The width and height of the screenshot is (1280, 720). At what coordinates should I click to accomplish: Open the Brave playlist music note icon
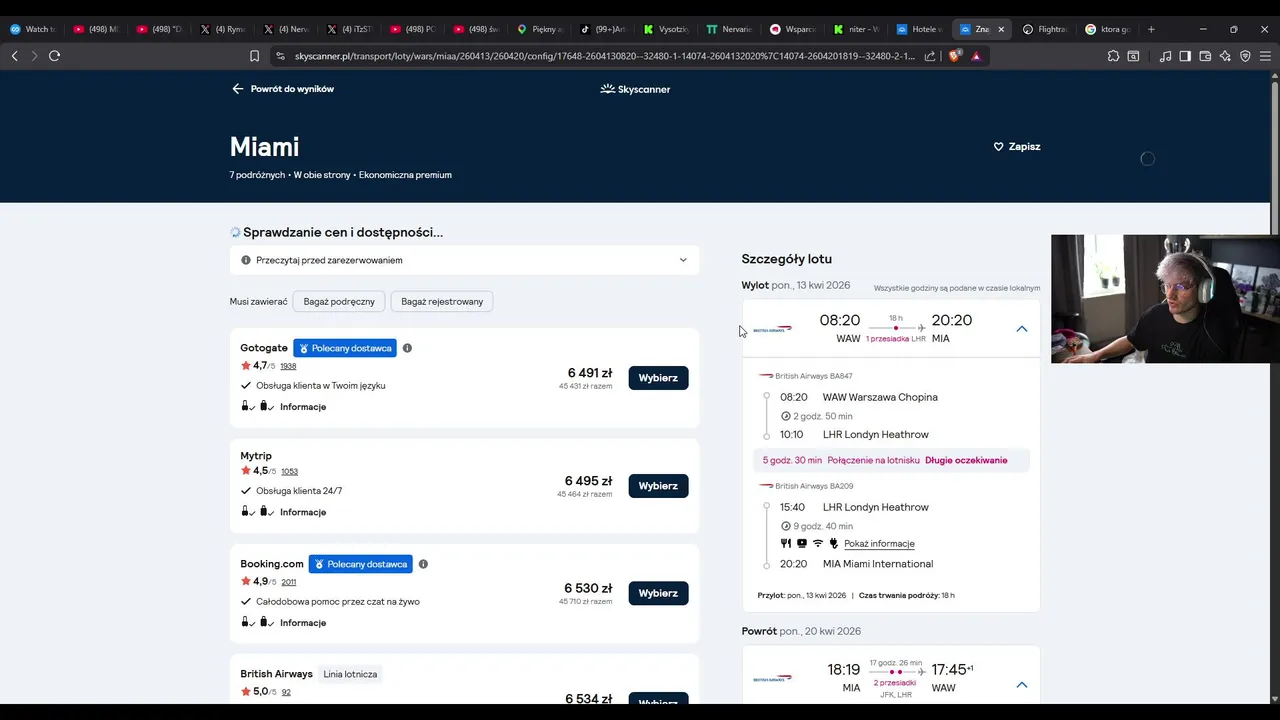click(x=1165, y=56)
